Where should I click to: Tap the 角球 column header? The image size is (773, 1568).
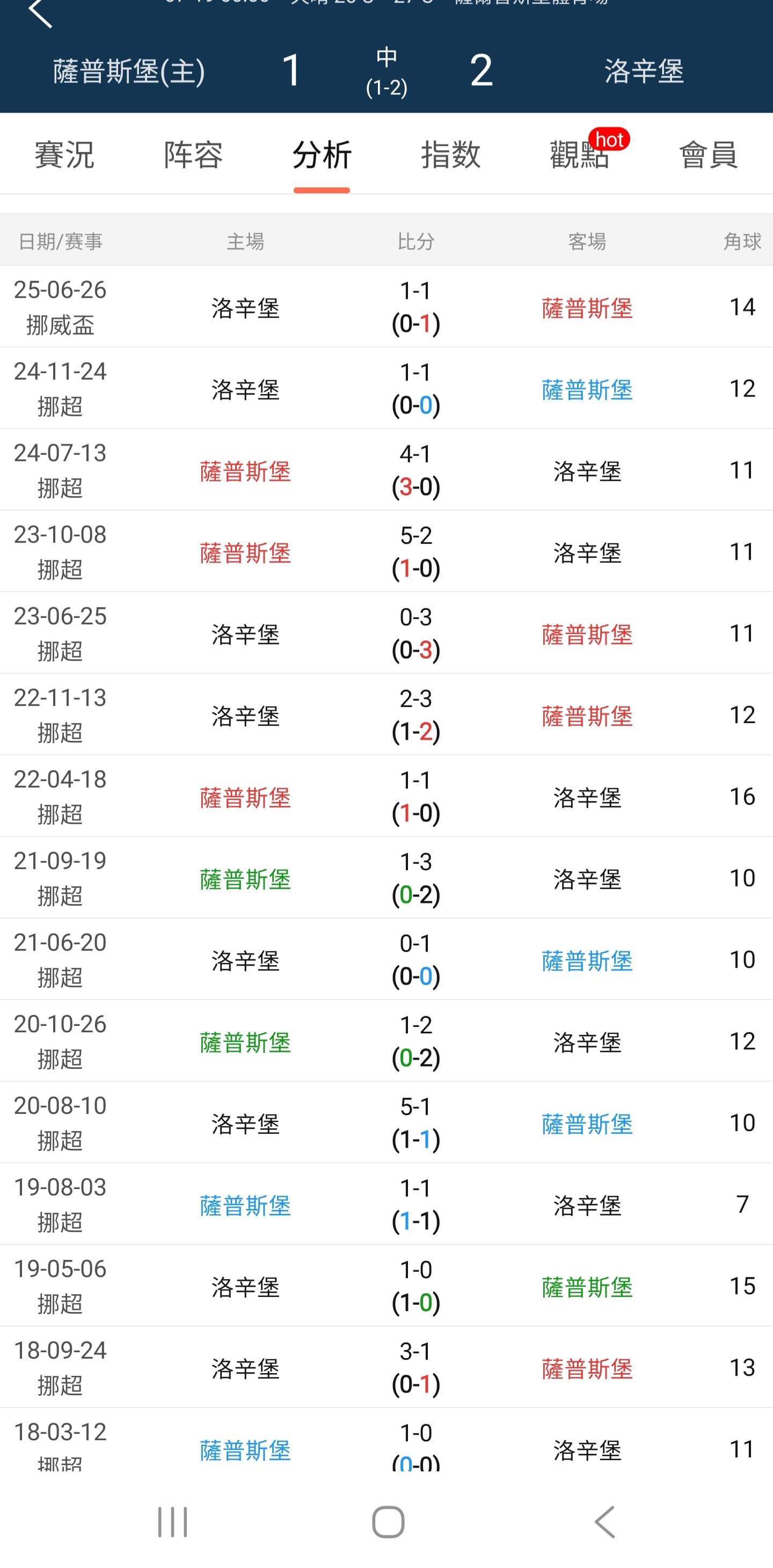coord(742,242)
